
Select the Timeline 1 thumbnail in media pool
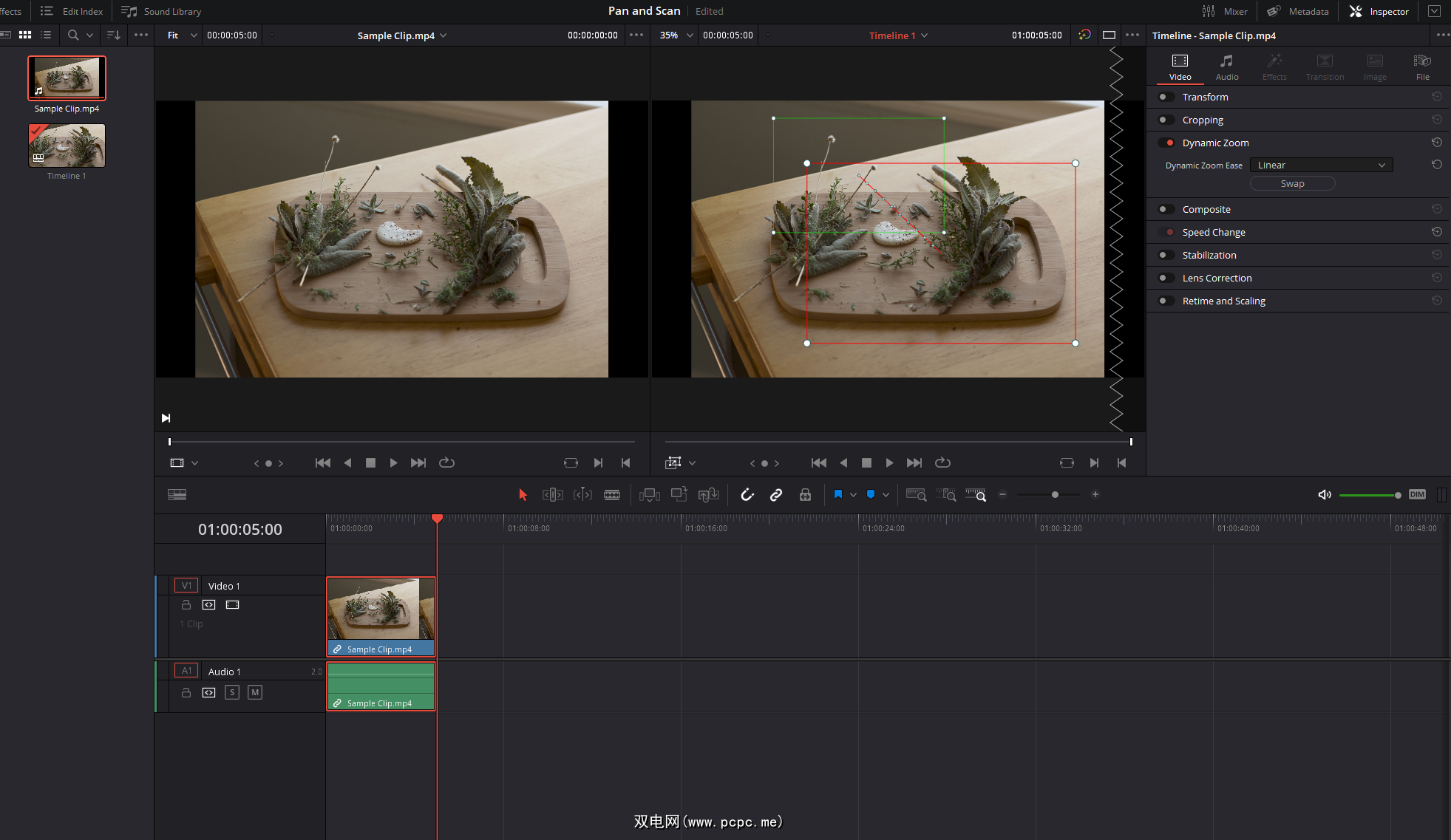[67, 146]
